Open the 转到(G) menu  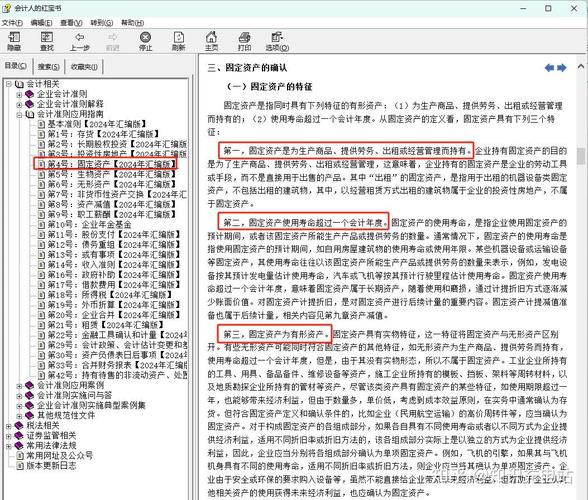(x=102, y=23)
